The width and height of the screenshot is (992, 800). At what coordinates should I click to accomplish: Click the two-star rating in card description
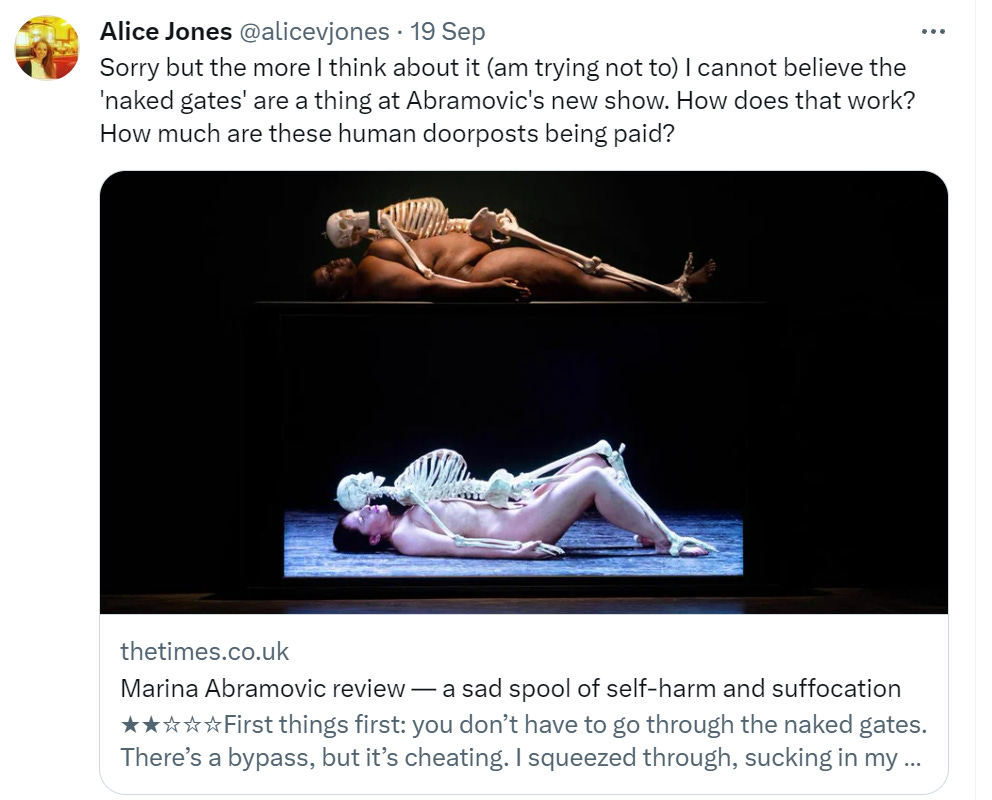pos(171,724)
